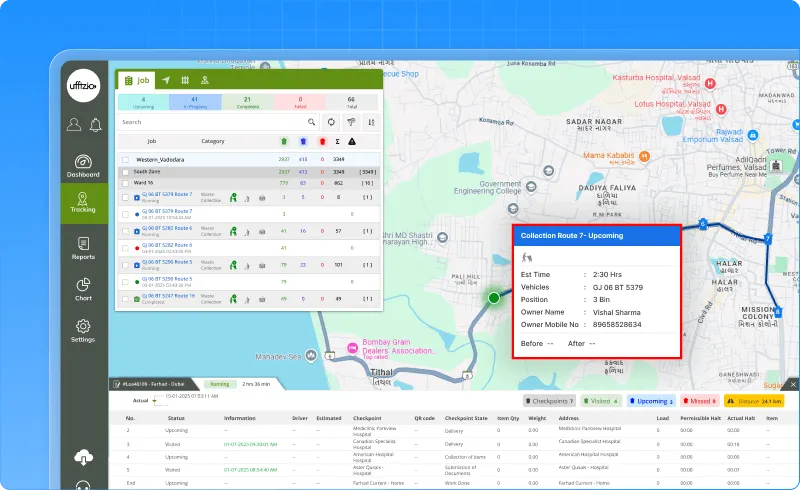The height and width of the screenshot is (490, 800).
Task: Click the cloud download icon in sidebar
Action: click(84, 457)
